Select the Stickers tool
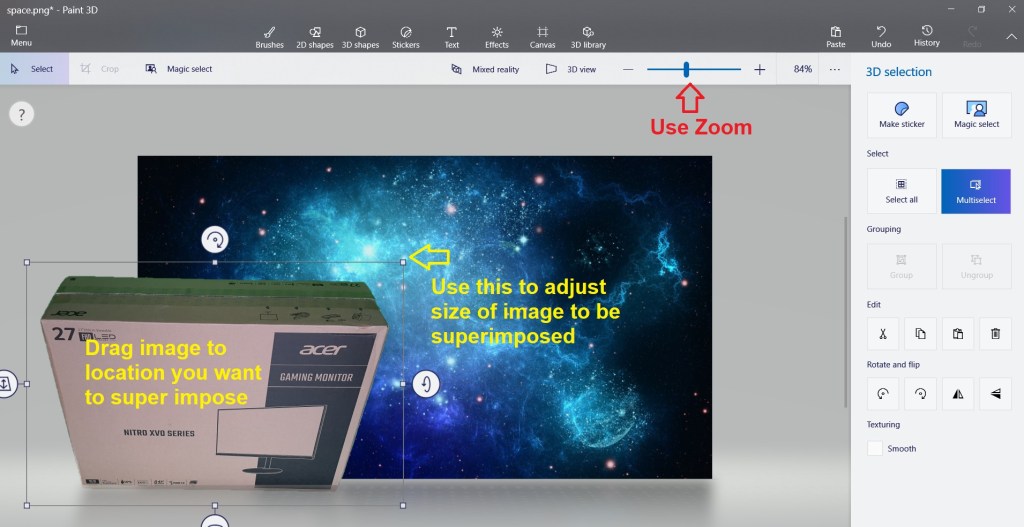The height and width of the screenshot is (527, 1024). (x=405, y=37)
